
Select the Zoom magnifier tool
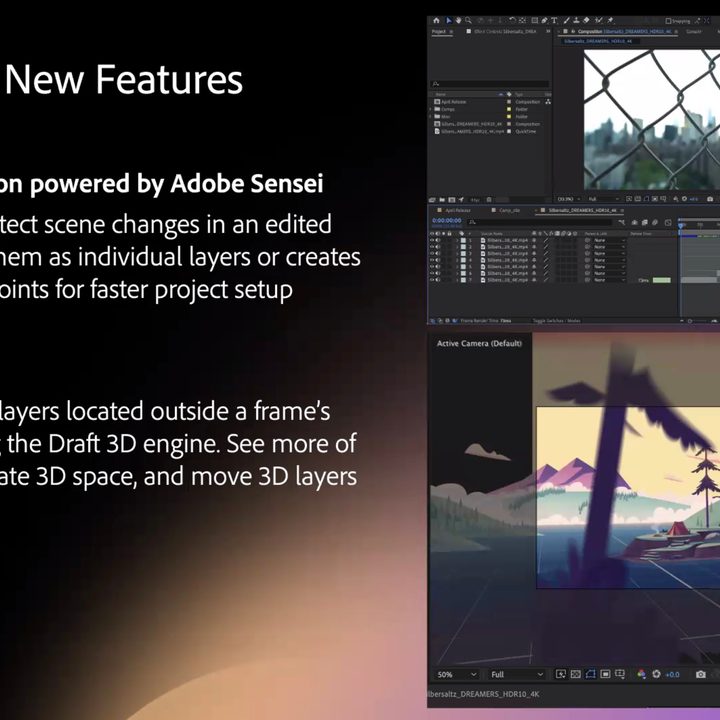tap(468, 20)
